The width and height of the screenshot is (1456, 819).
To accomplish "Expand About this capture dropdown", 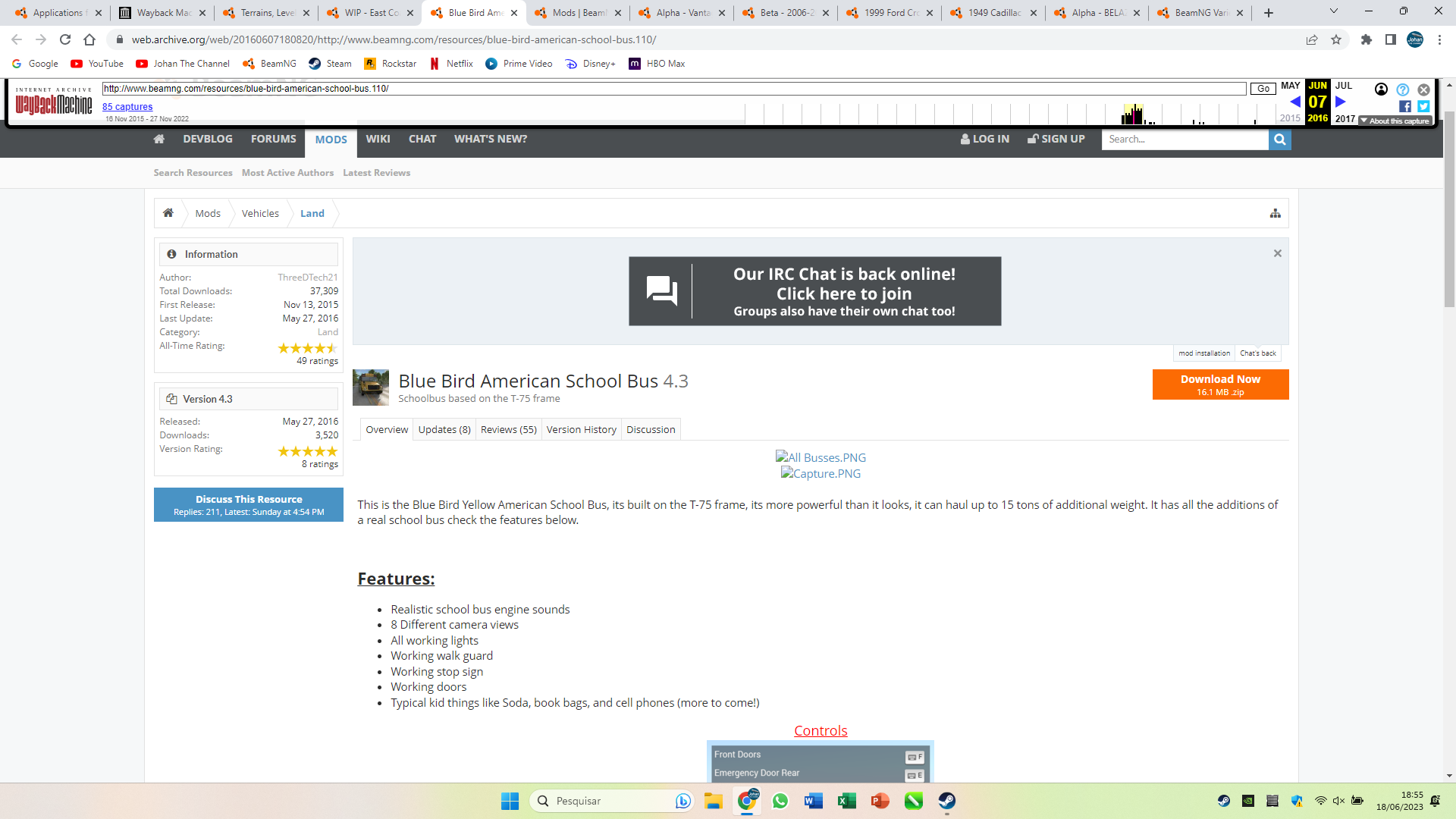I will tap(1395, 121).
